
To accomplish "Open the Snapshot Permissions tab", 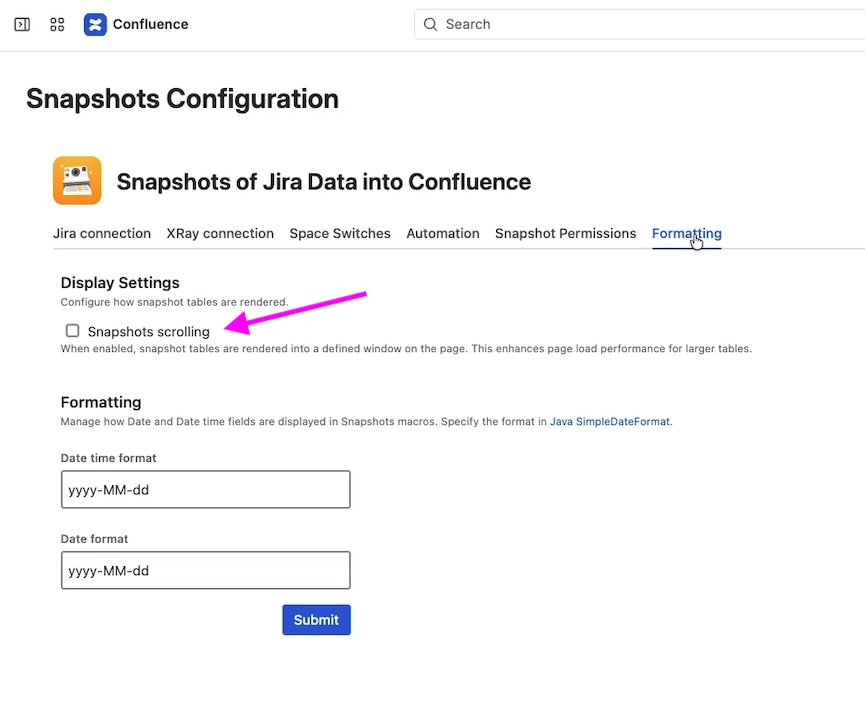I will tap(565, 233).
